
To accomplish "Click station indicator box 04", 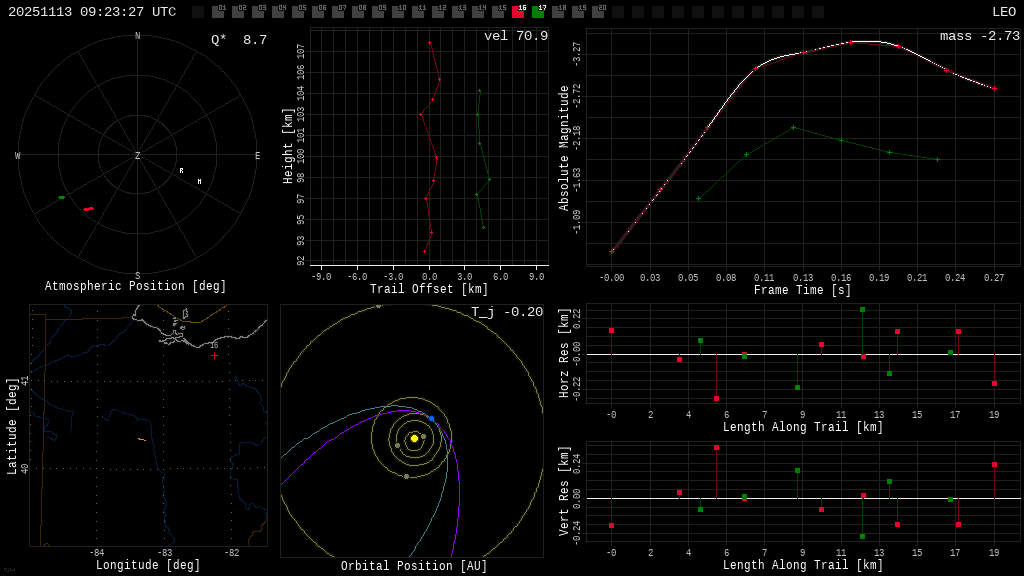I will click(278, 12).
